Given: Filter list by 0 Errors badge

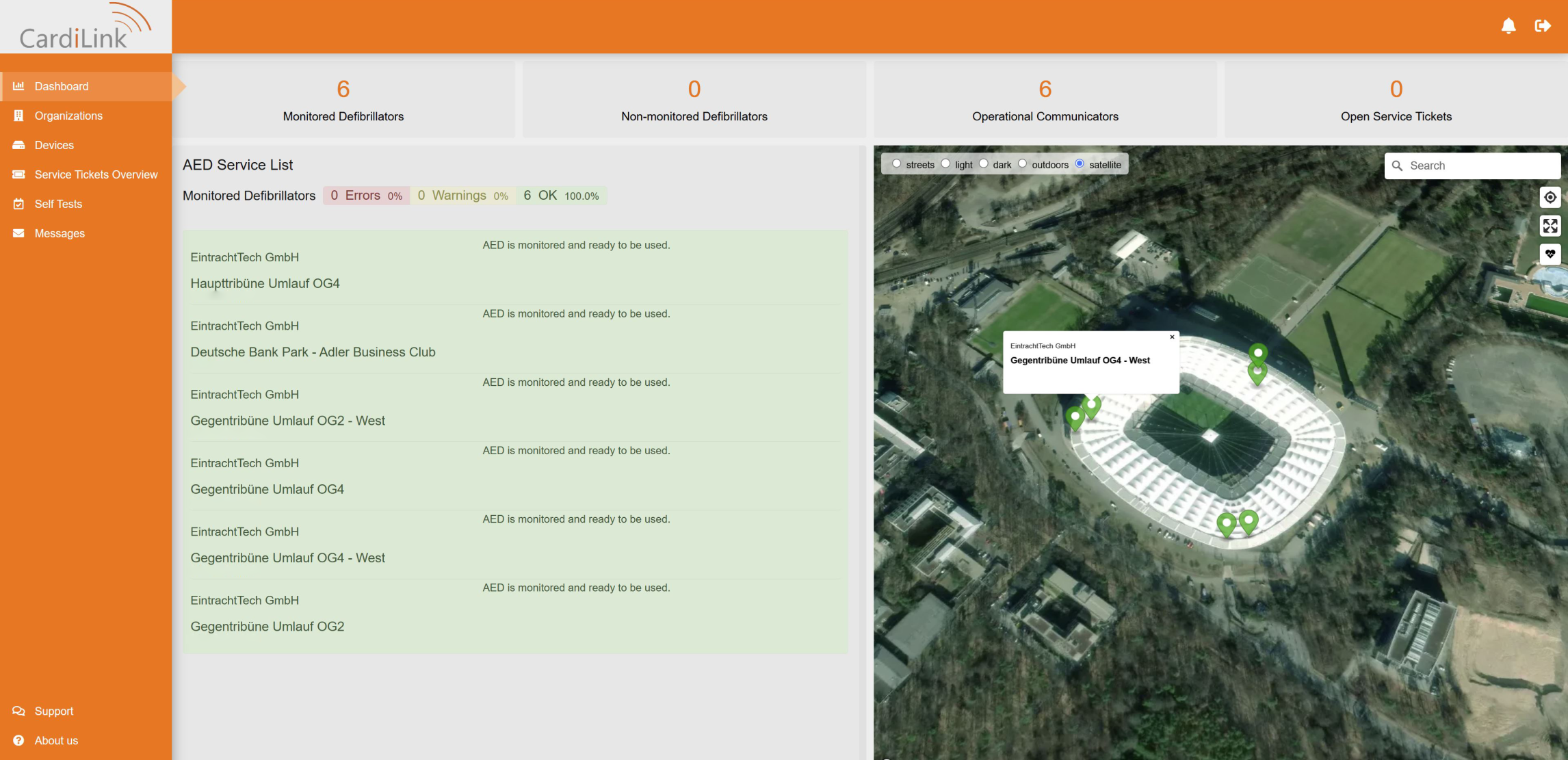Looking at the screenshot, I should coord(366,196).
